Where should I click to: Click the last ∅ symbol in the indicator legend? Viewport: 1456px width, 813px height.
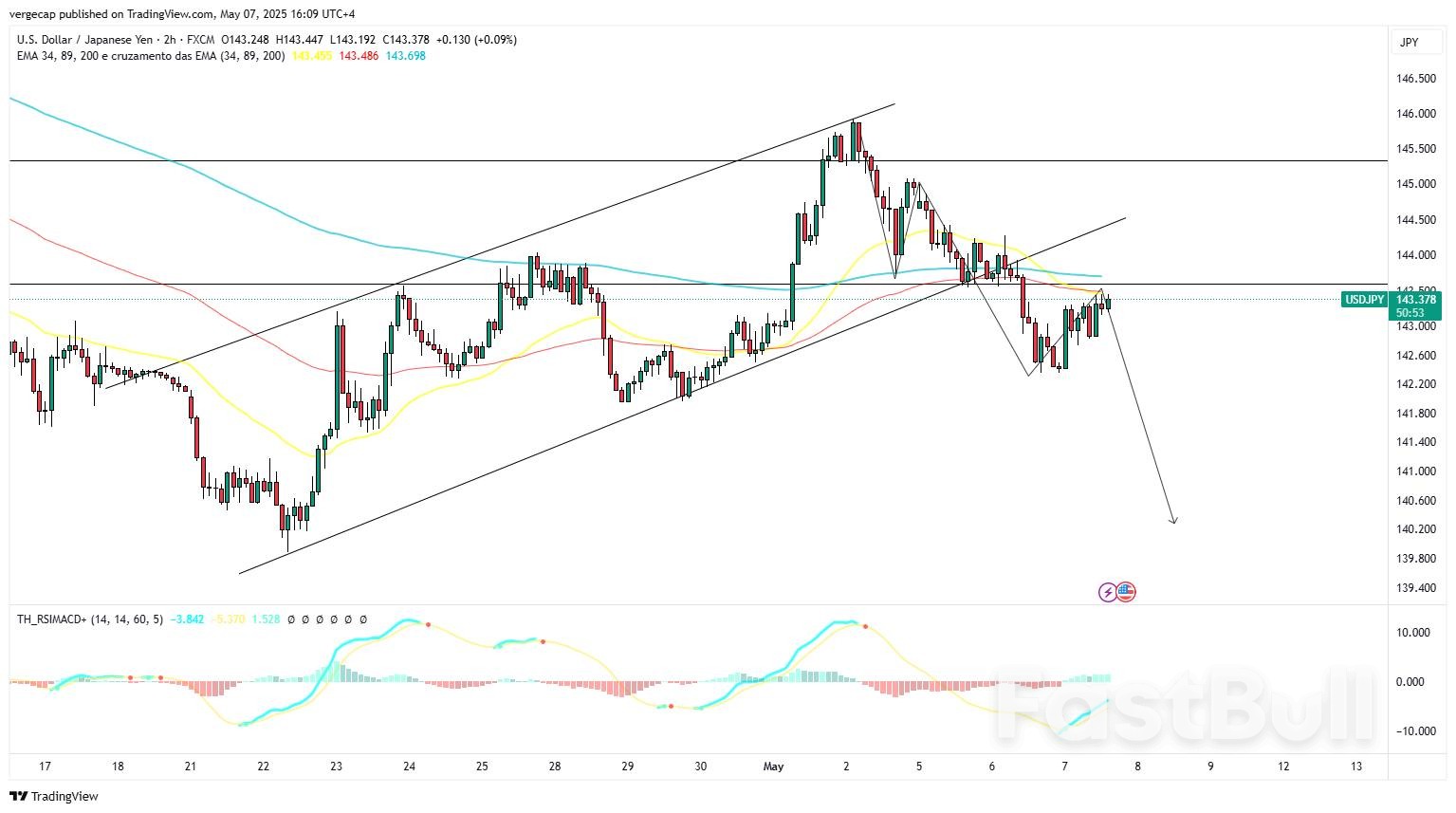[364, 619]
